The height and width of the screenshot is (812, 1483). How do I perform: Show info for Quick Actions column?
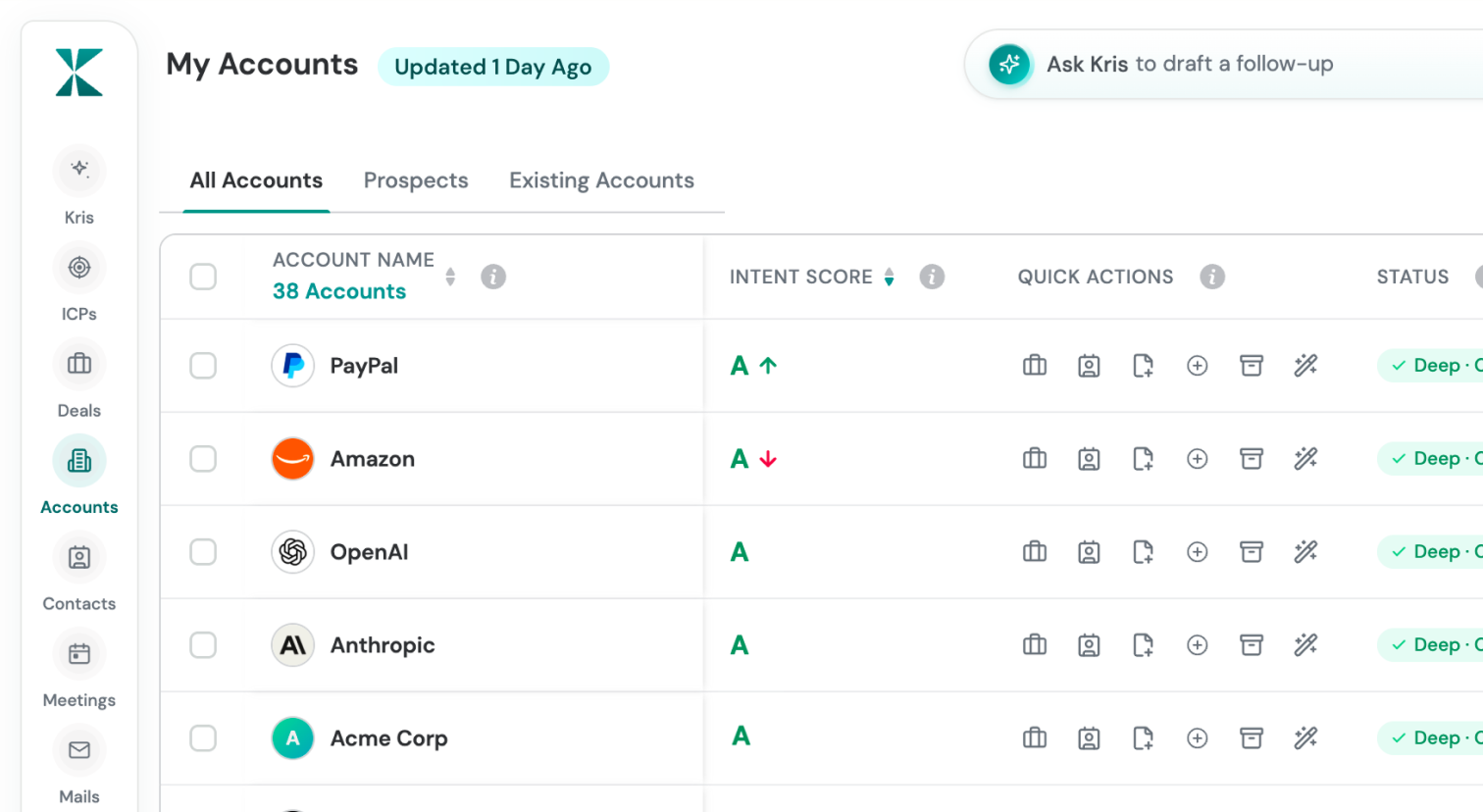[1212, 277]
